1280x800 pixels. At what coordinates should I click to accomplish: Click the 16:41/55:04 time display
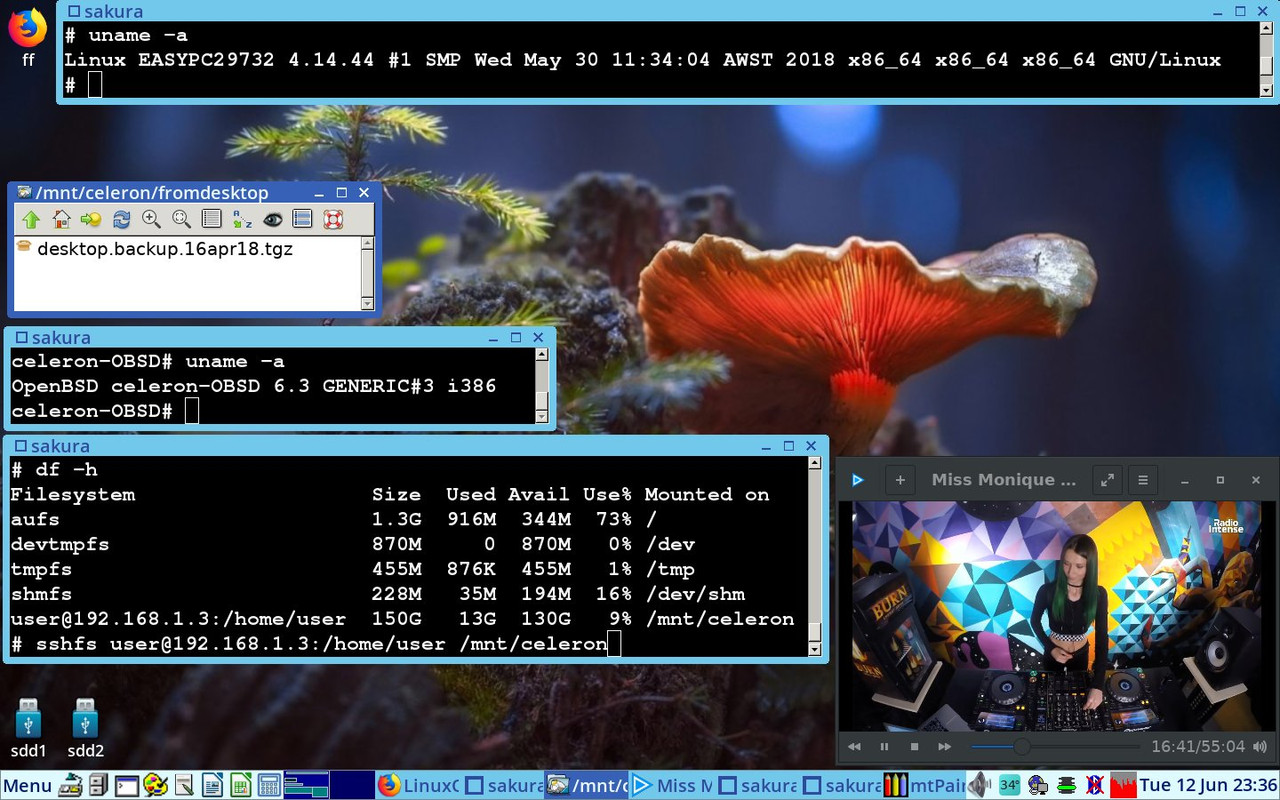tap(1197, 747)
